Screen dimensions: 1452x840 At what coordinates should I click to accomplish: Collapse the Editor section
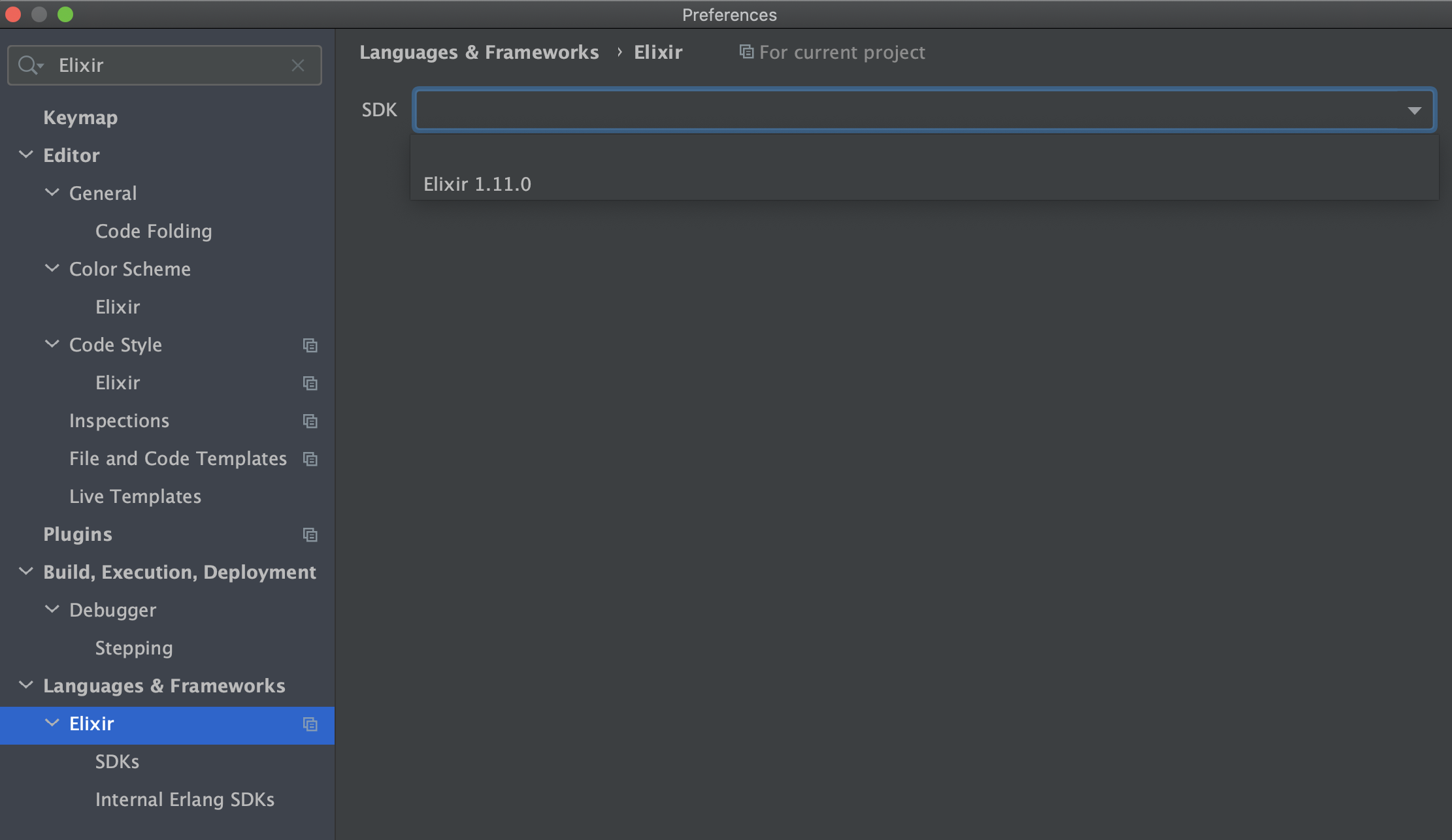[26, 155]
